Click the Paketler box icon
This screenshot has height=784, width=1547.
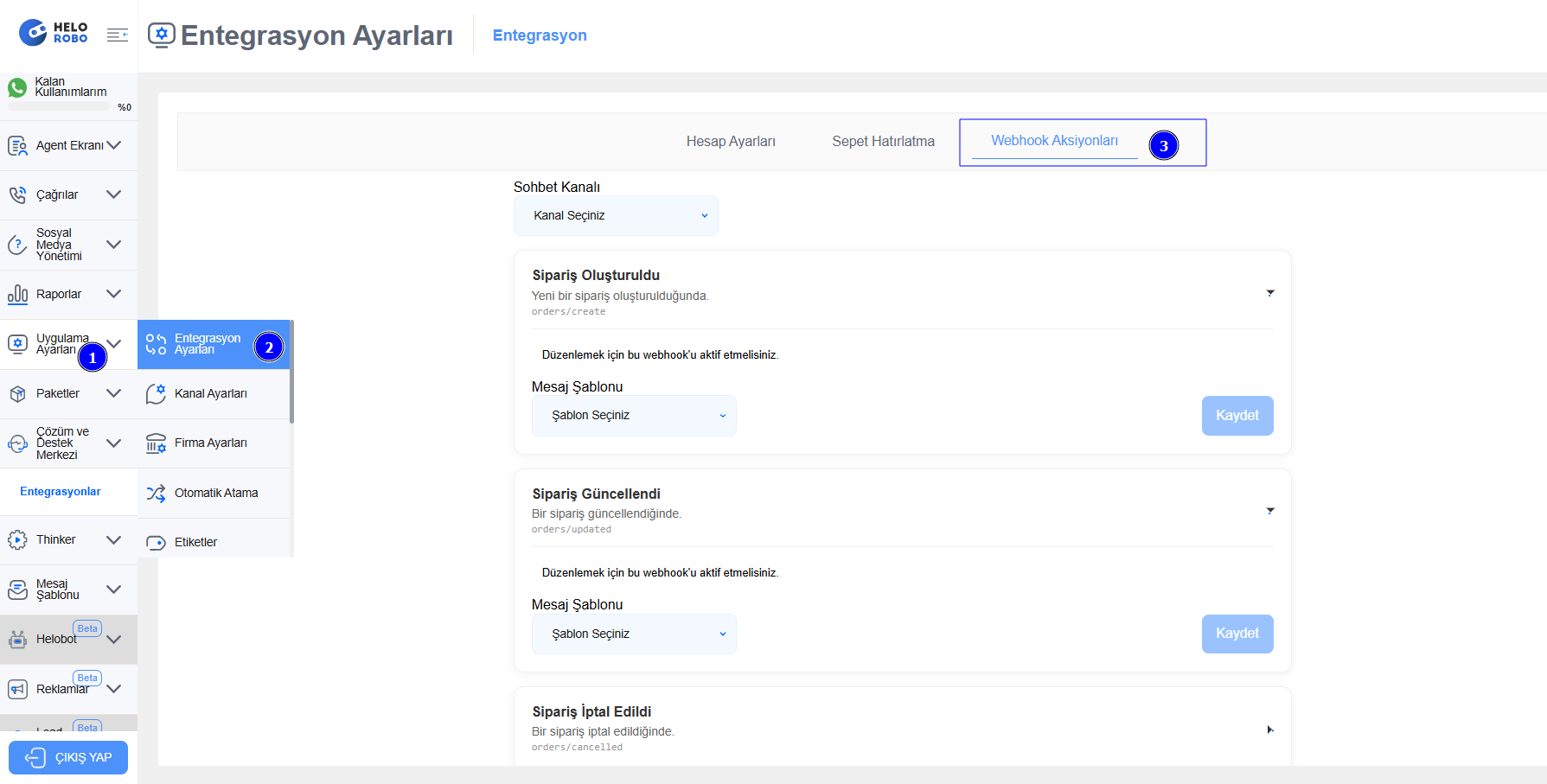pos(17,393)
